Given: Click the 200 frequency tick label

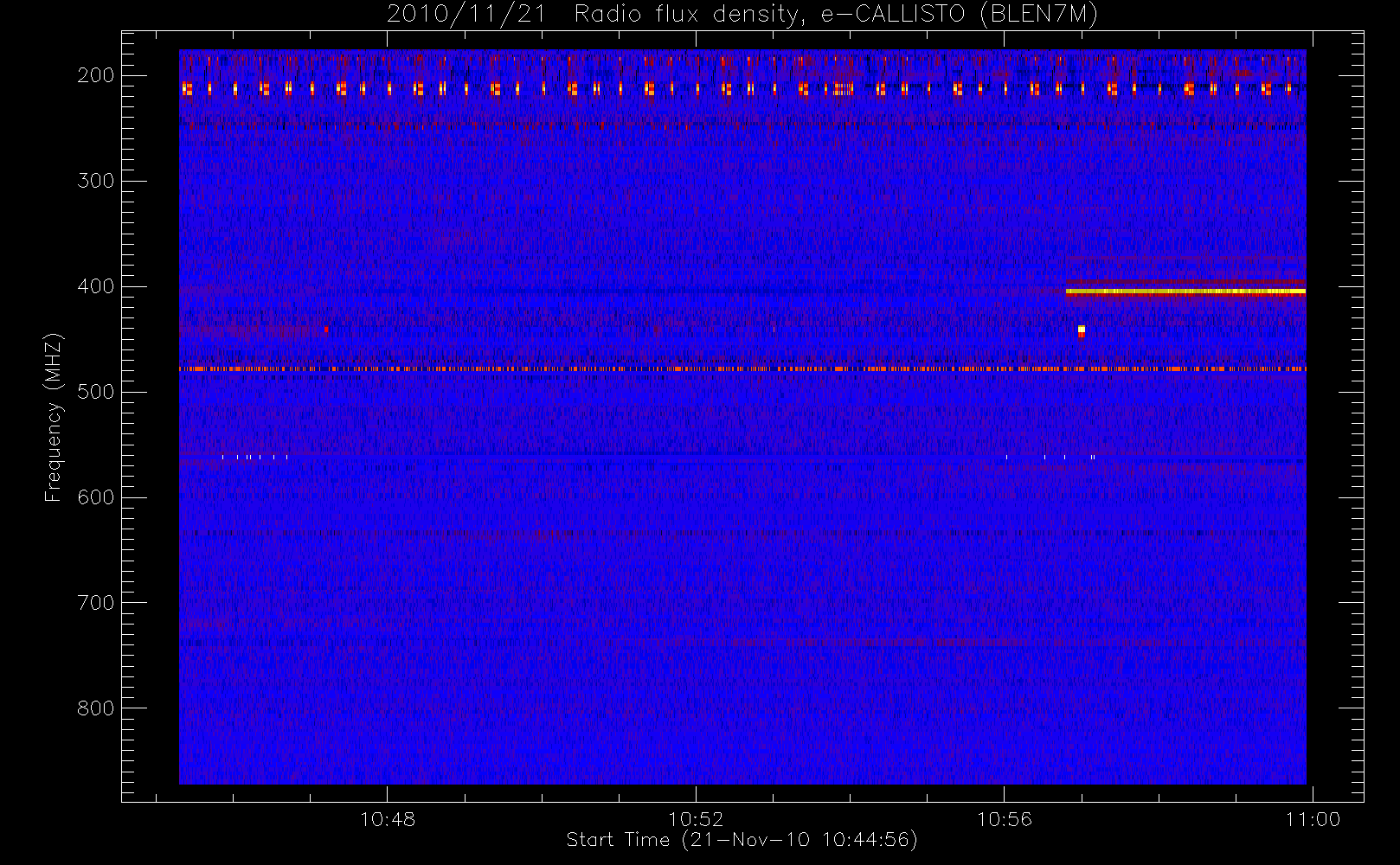Looking at the screenshot, I should 95,75.
